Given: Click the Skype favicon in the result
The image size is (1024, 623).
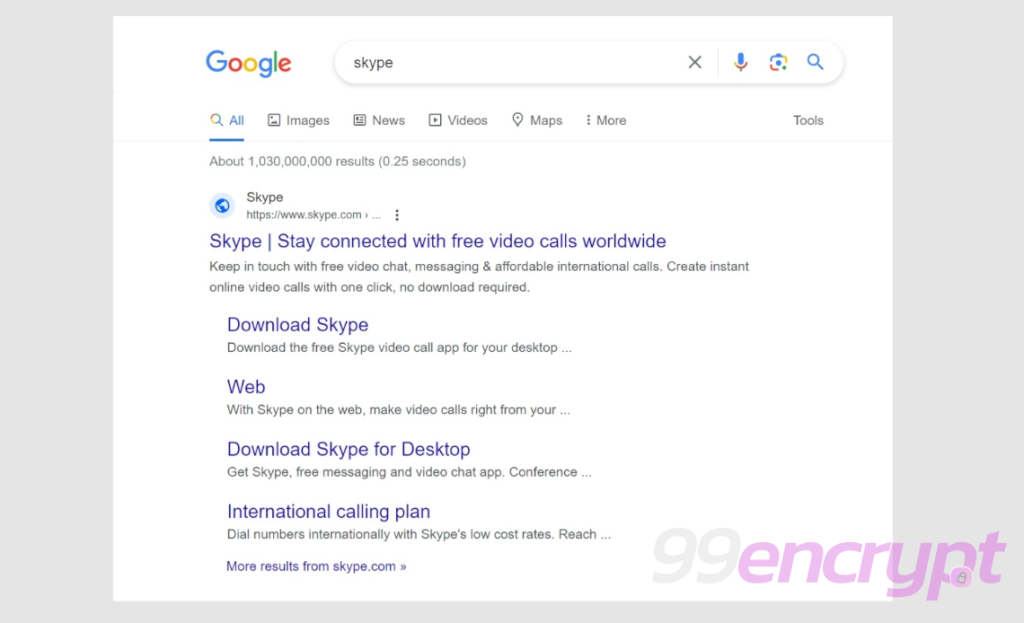Looking at the screenshot, I should tap(222, 205).
